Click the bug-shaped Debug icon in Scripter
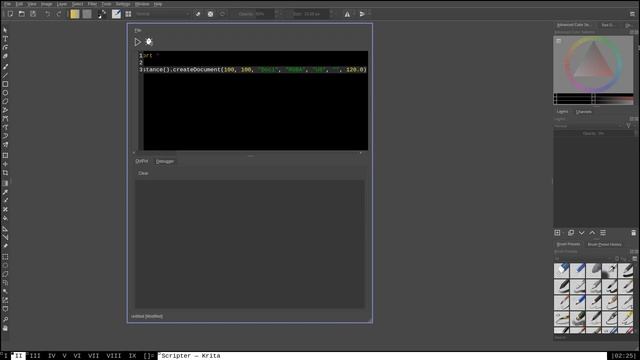The image size is (640, 360). [149, 42]
